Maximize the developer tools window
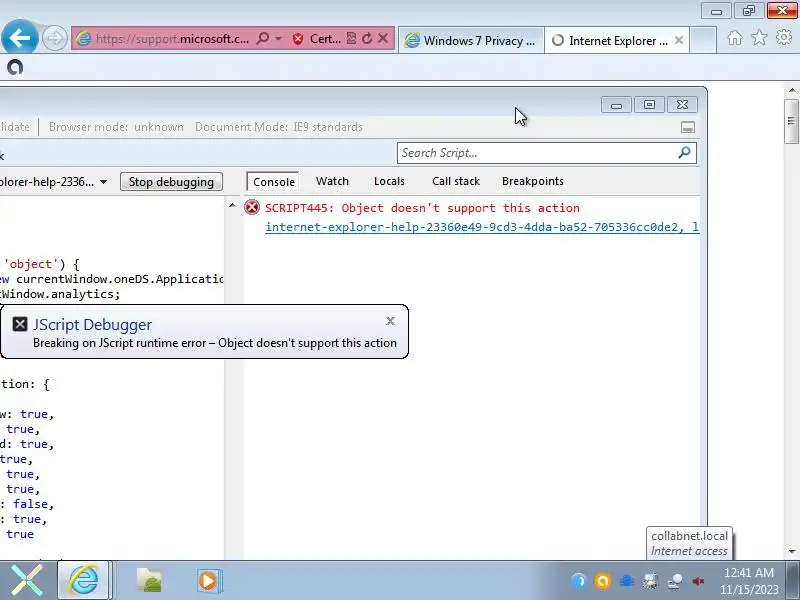The width and height of the screenshot is (800, 600). [x=649, y=105]
